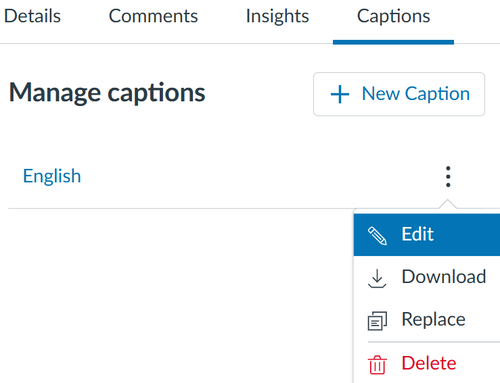
Task: Open the Comments tab
Action: [x=153, y=16]
